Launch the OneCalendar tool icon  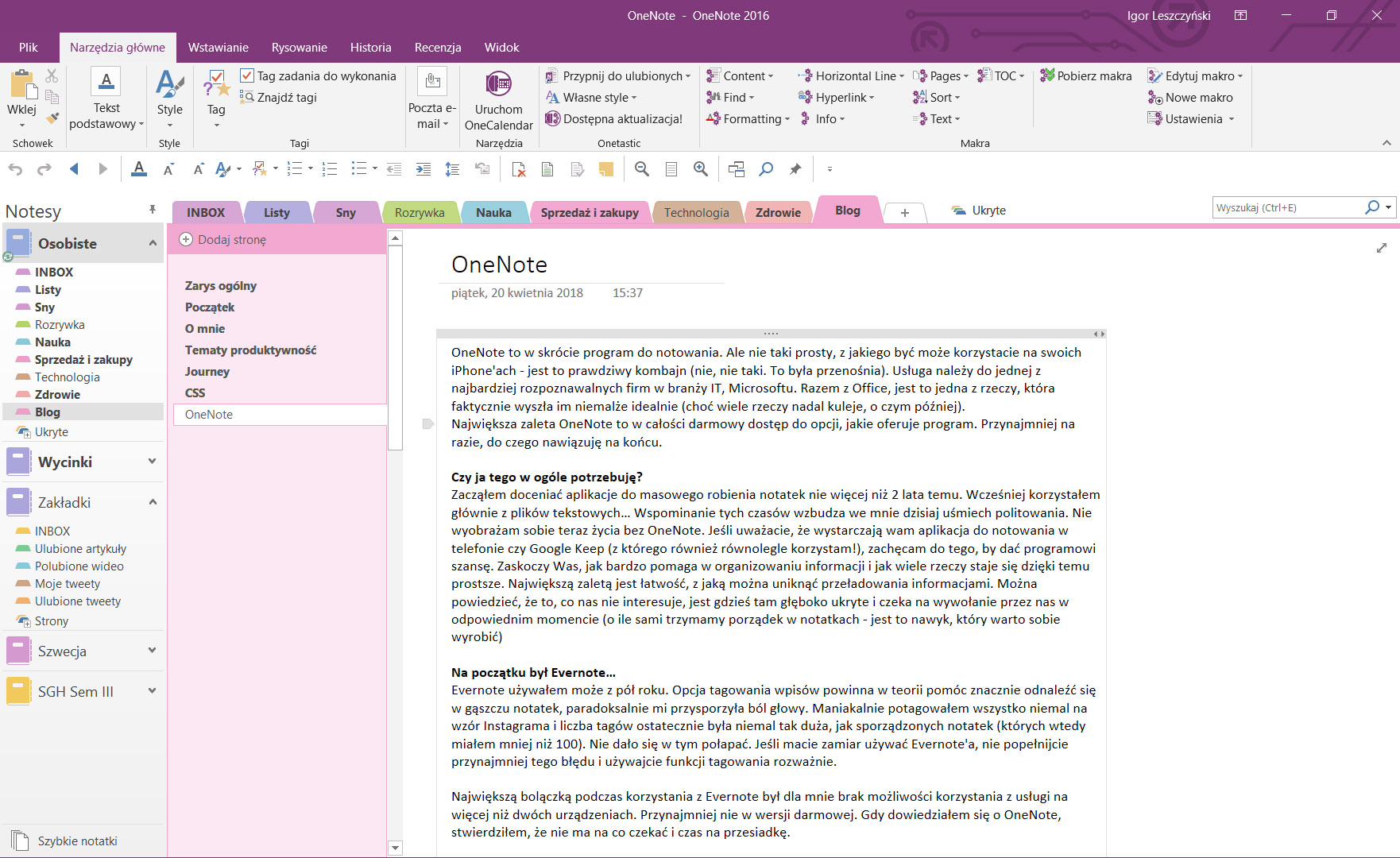click(498, 83)
